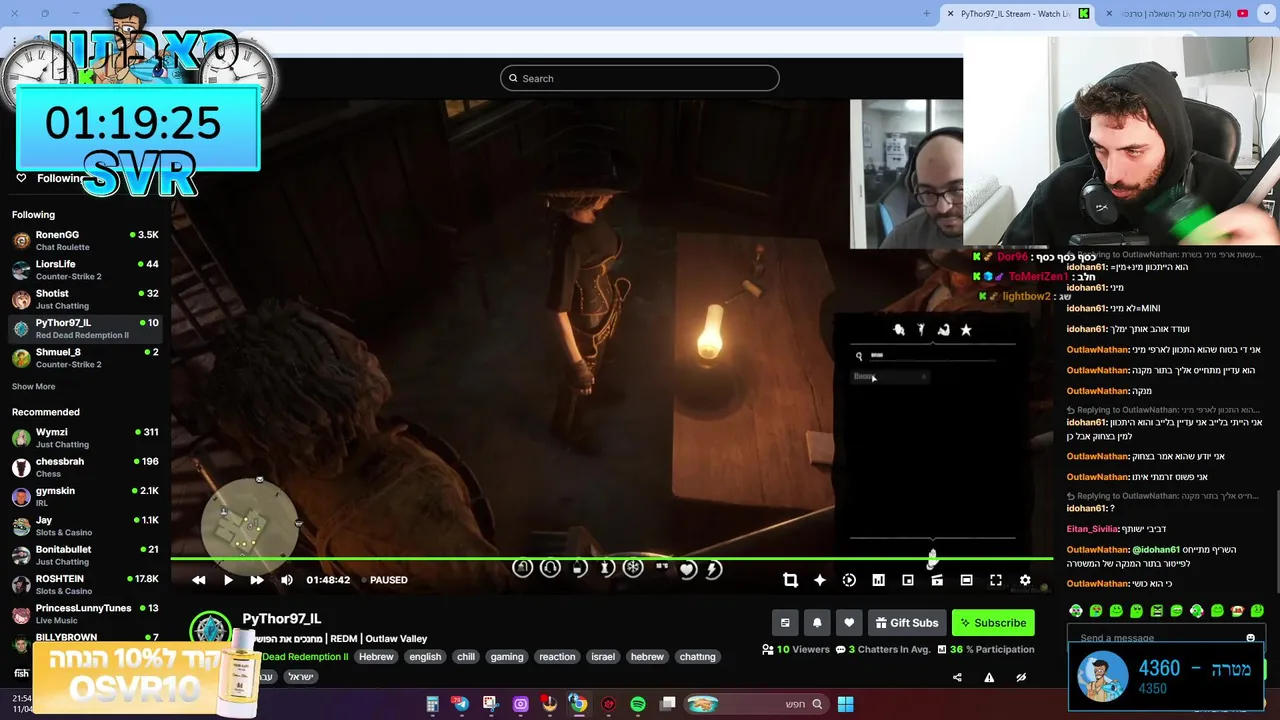The width and height of the screenshot is (1280, 720).
Task: Click the crossed-eye hide icon below stats
Action: 1021,677
